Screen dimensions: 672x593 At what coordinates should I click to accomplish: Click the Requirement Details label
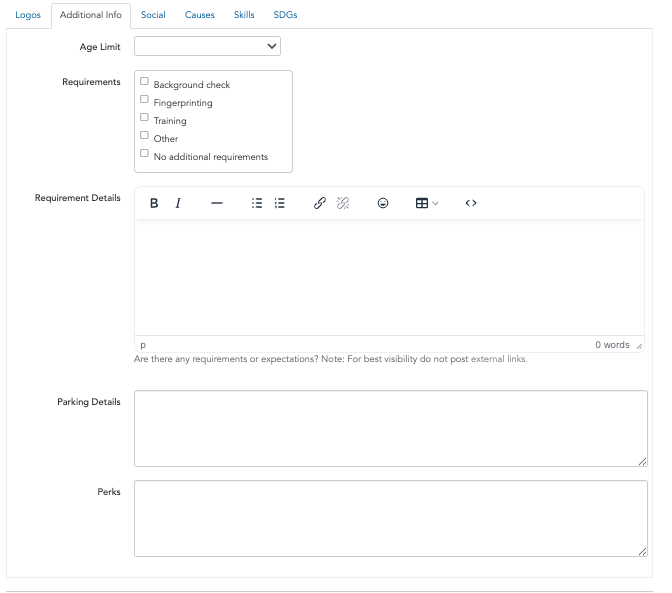[x=78, y=198]
